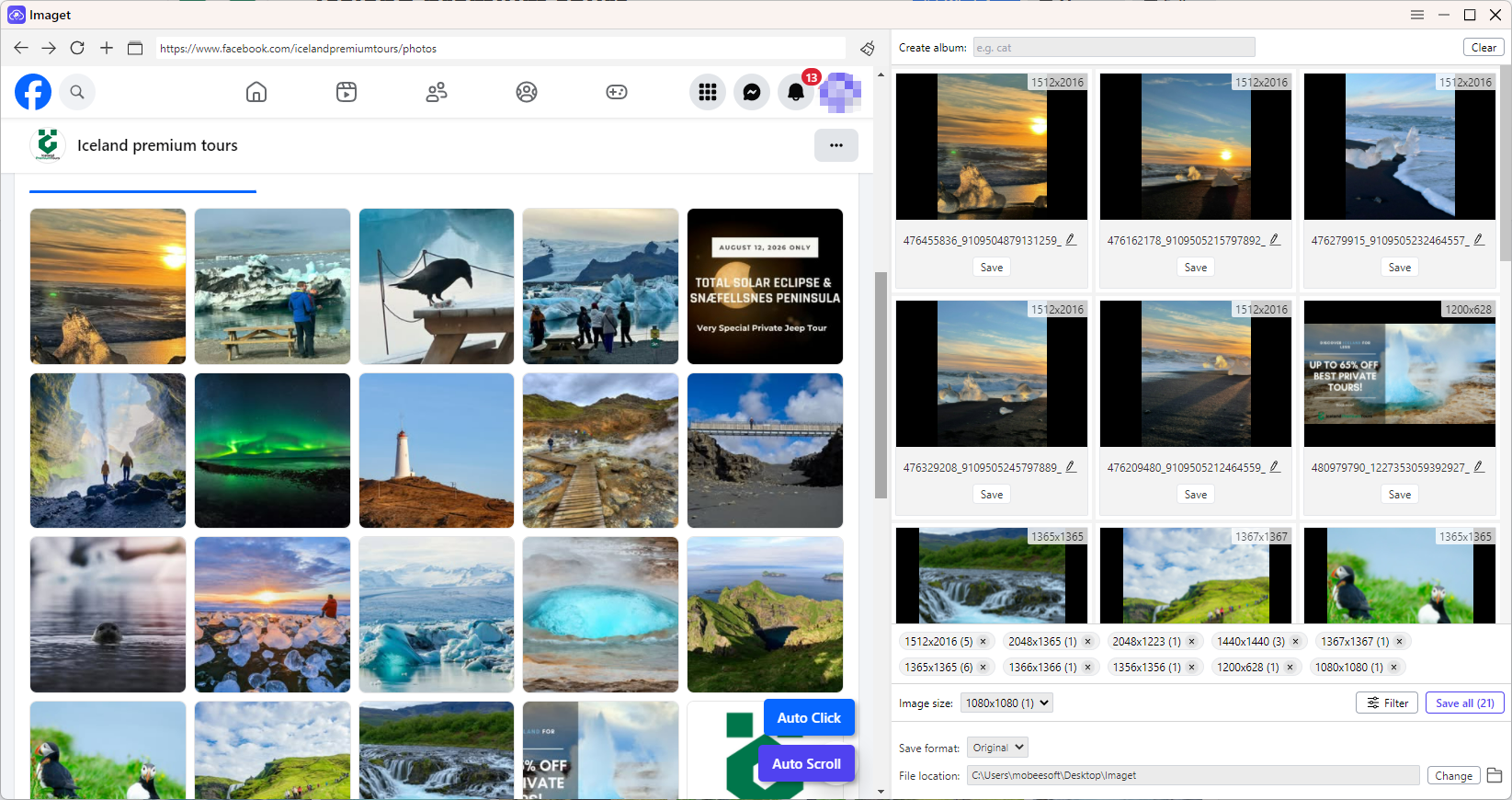The image size is (1512, 800).
Task: Open the tabs overview icon
Action: (x=135, y=48)
